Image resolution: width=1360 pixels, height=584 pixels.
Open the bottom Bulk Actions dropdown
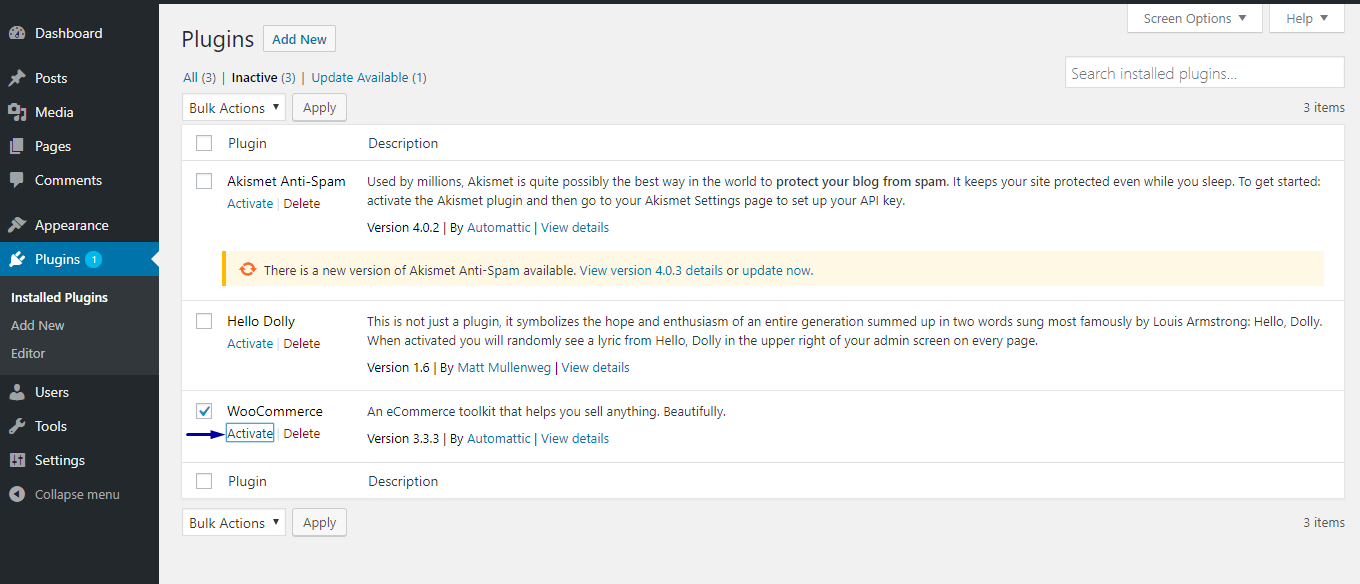tap(234, 523)
